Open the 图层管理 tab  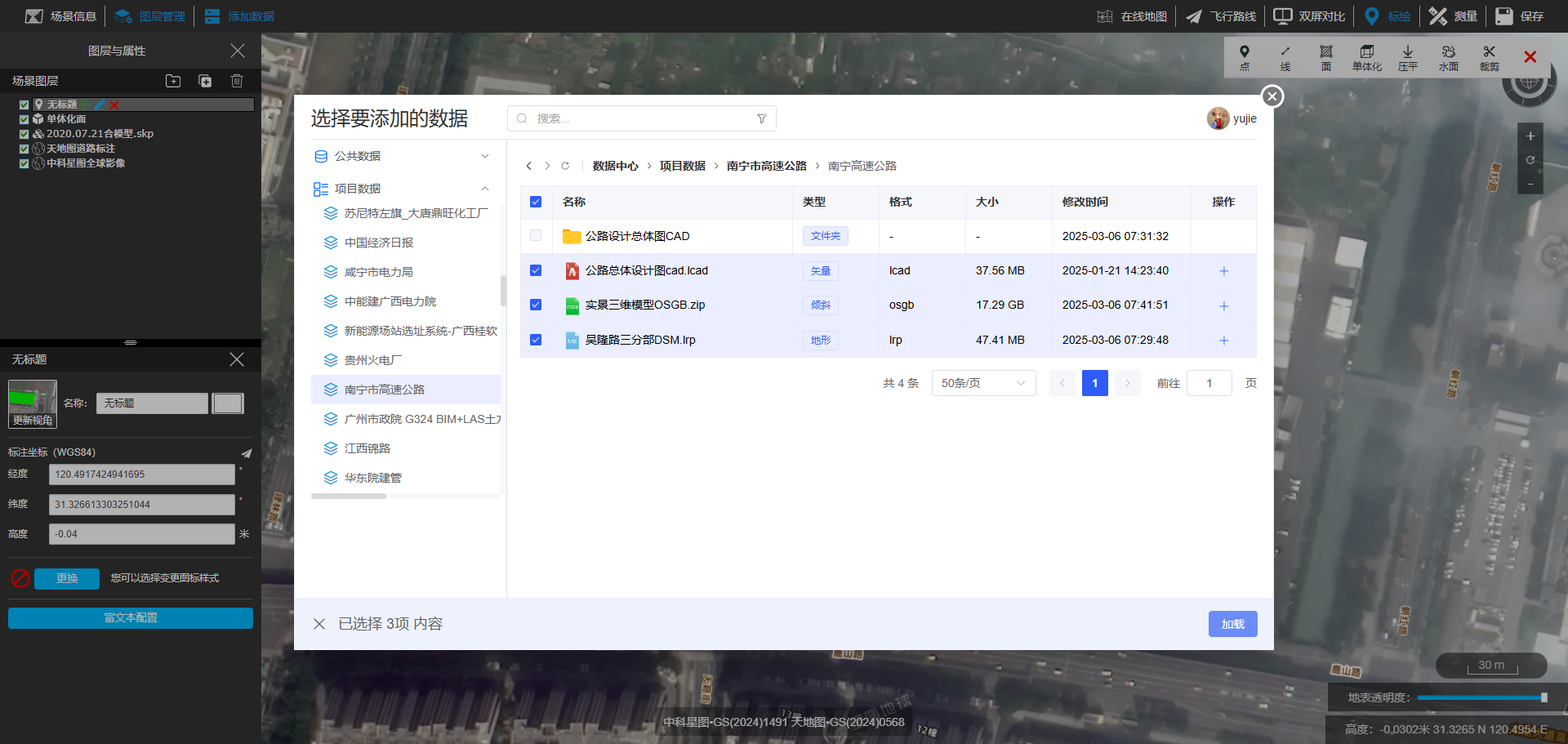point(150,16)
